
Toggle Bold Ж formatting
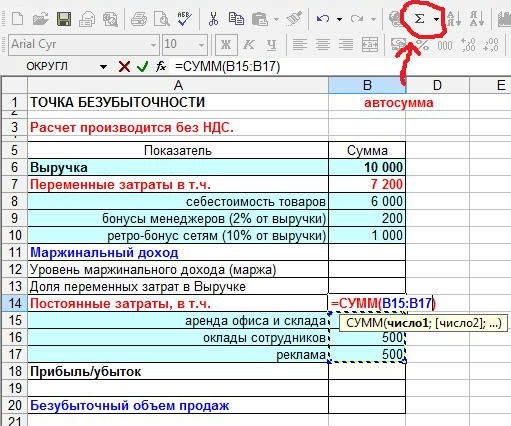pyautogui.click(x=226, y=44)
